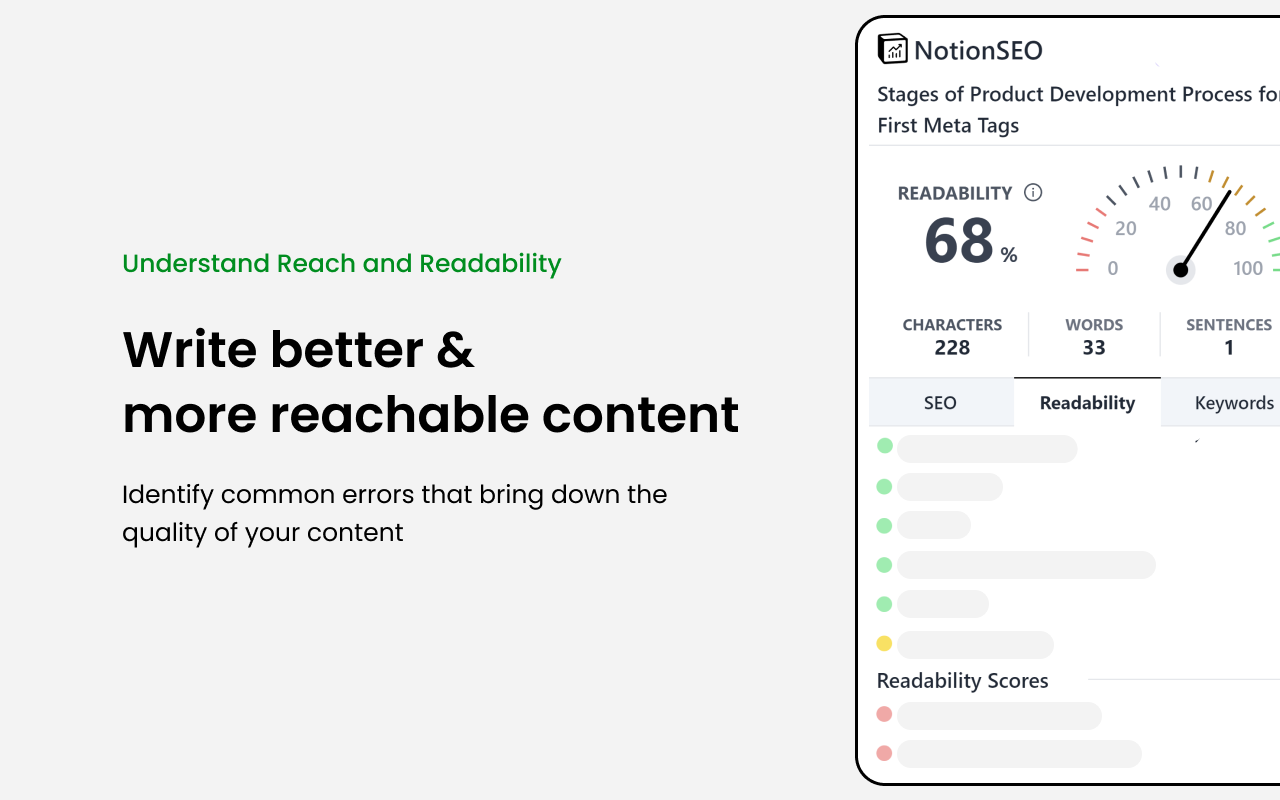Image resolution: width=1280 pixels, height=800 pixels.
Task: Click the green dot beside fifth checklist row
Action: tap(885, 603)
